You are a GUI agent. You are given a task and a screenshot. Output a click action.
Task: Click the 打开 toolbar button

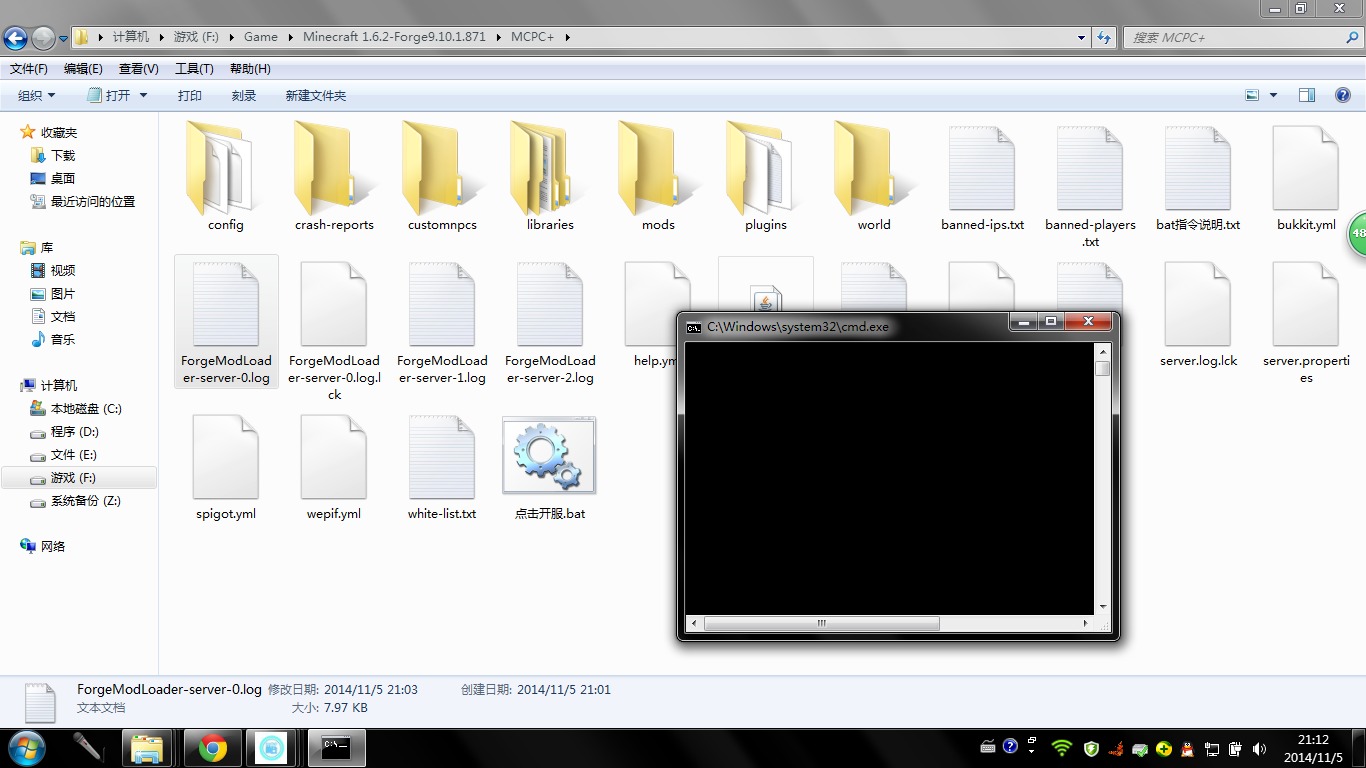click(108, 95)
